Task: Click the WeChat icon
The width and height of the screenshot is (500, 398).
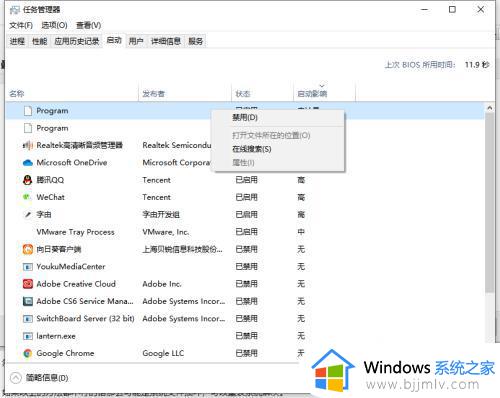Action: pos(27,197)
